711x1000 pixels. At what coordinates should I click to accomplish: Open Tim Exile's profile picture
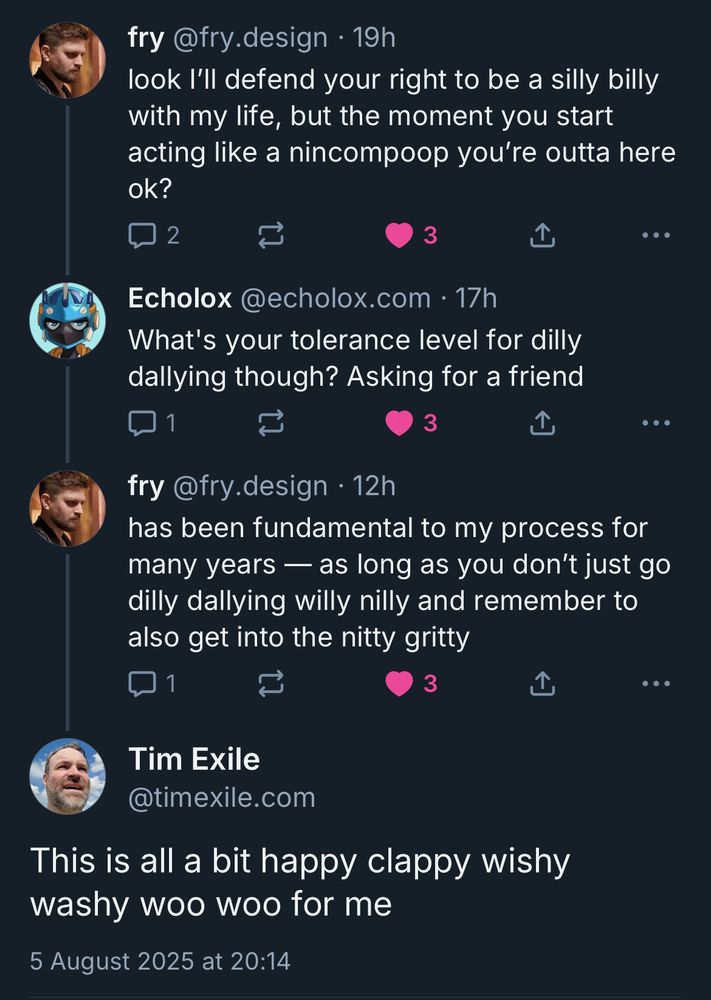click(67, 776)
